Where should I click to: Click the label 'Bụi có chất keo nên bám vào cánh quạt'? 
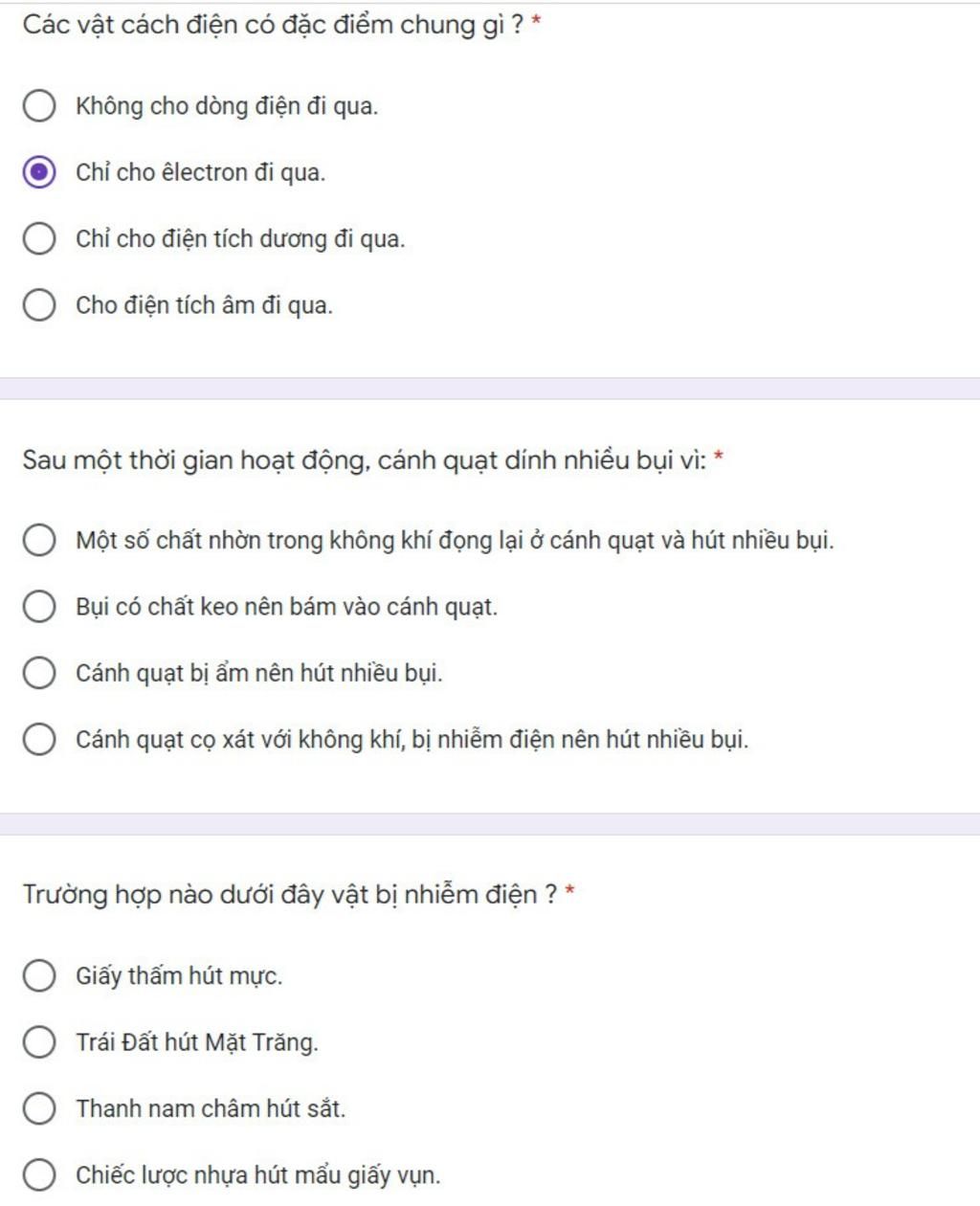pos(287,607)
